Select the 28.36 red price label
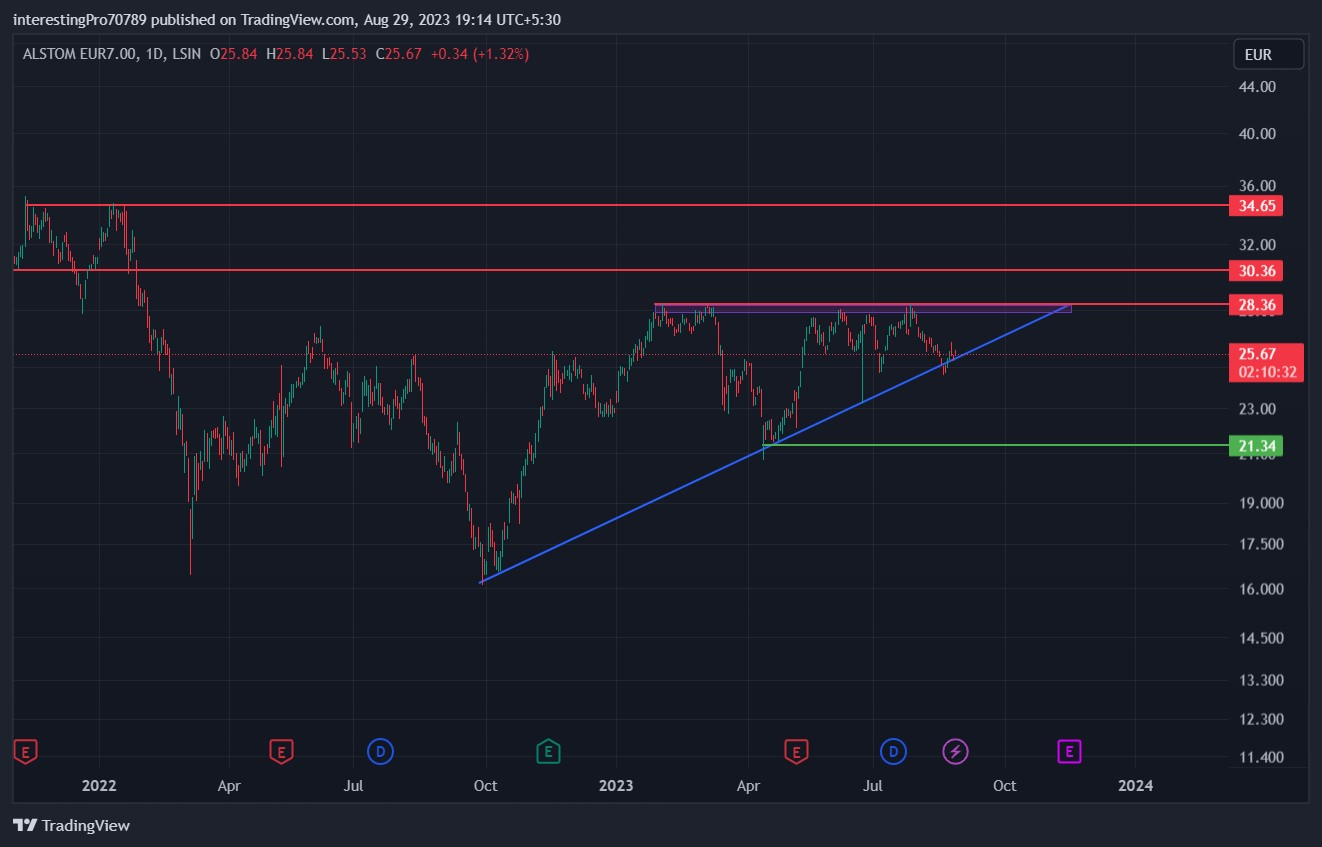 (1255, 304)
